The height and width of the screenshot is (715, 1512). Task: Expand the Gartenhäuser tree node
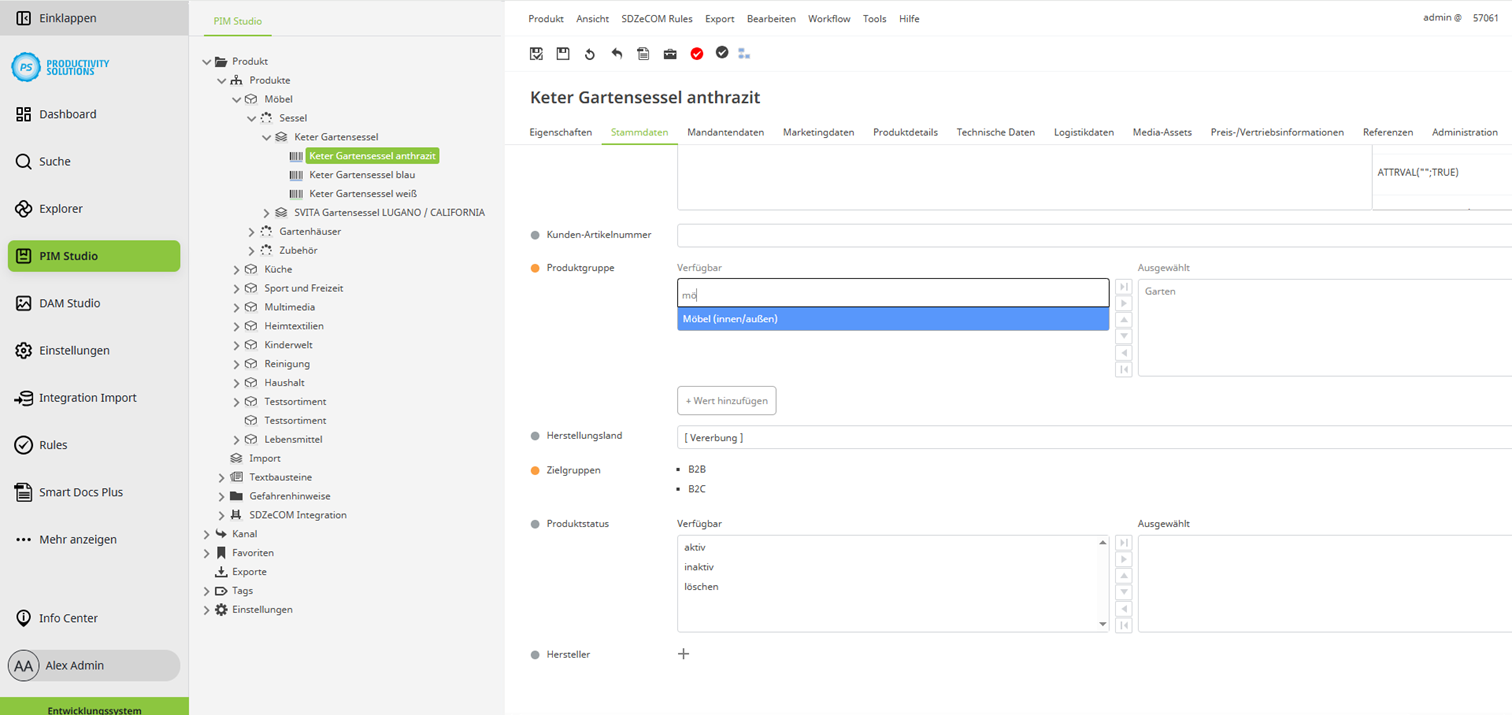(252, 232)
